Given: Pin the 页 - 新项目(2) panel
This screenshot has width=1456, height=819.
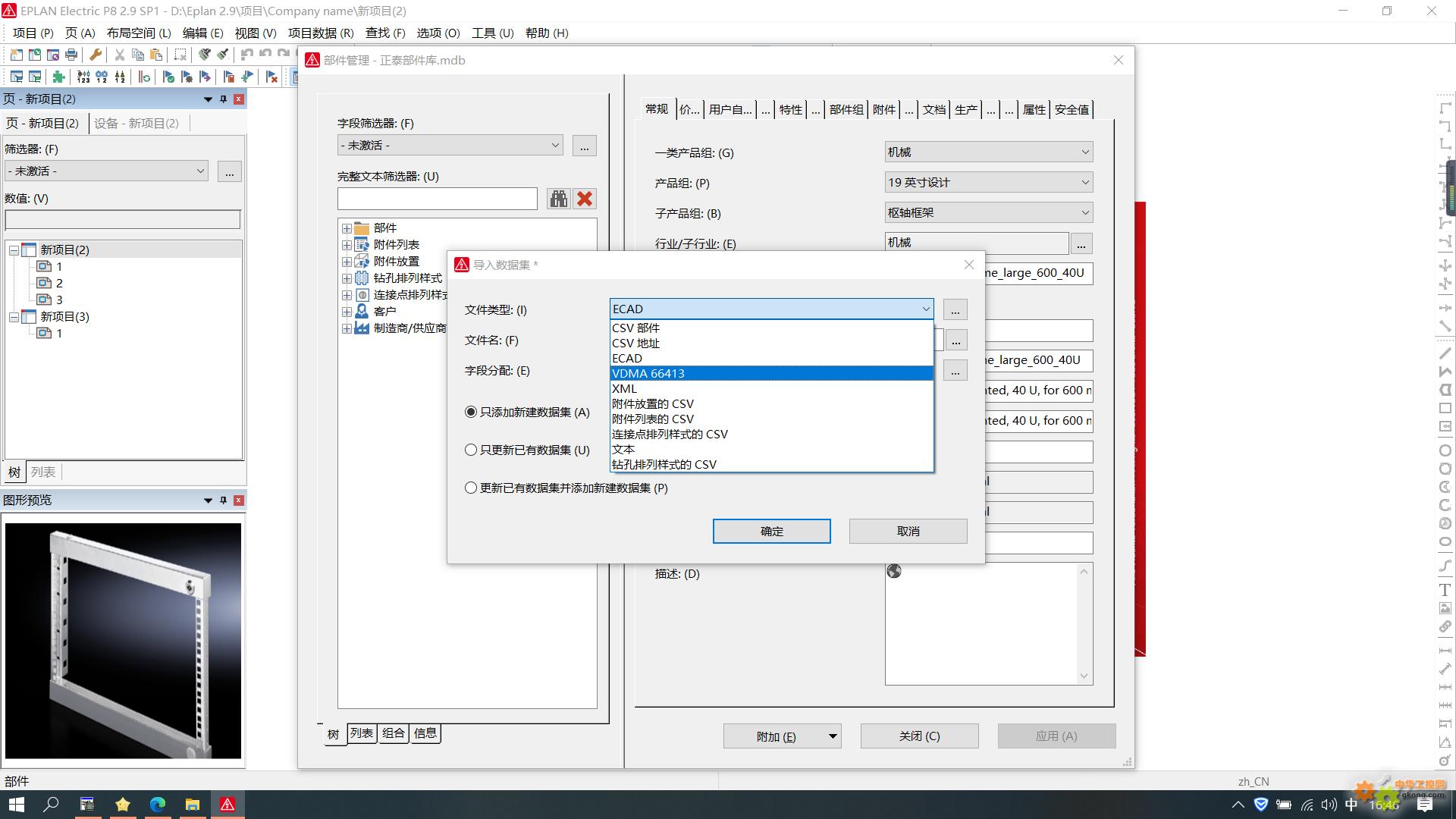Looking at the screenshot, I should tap(223, 99).
